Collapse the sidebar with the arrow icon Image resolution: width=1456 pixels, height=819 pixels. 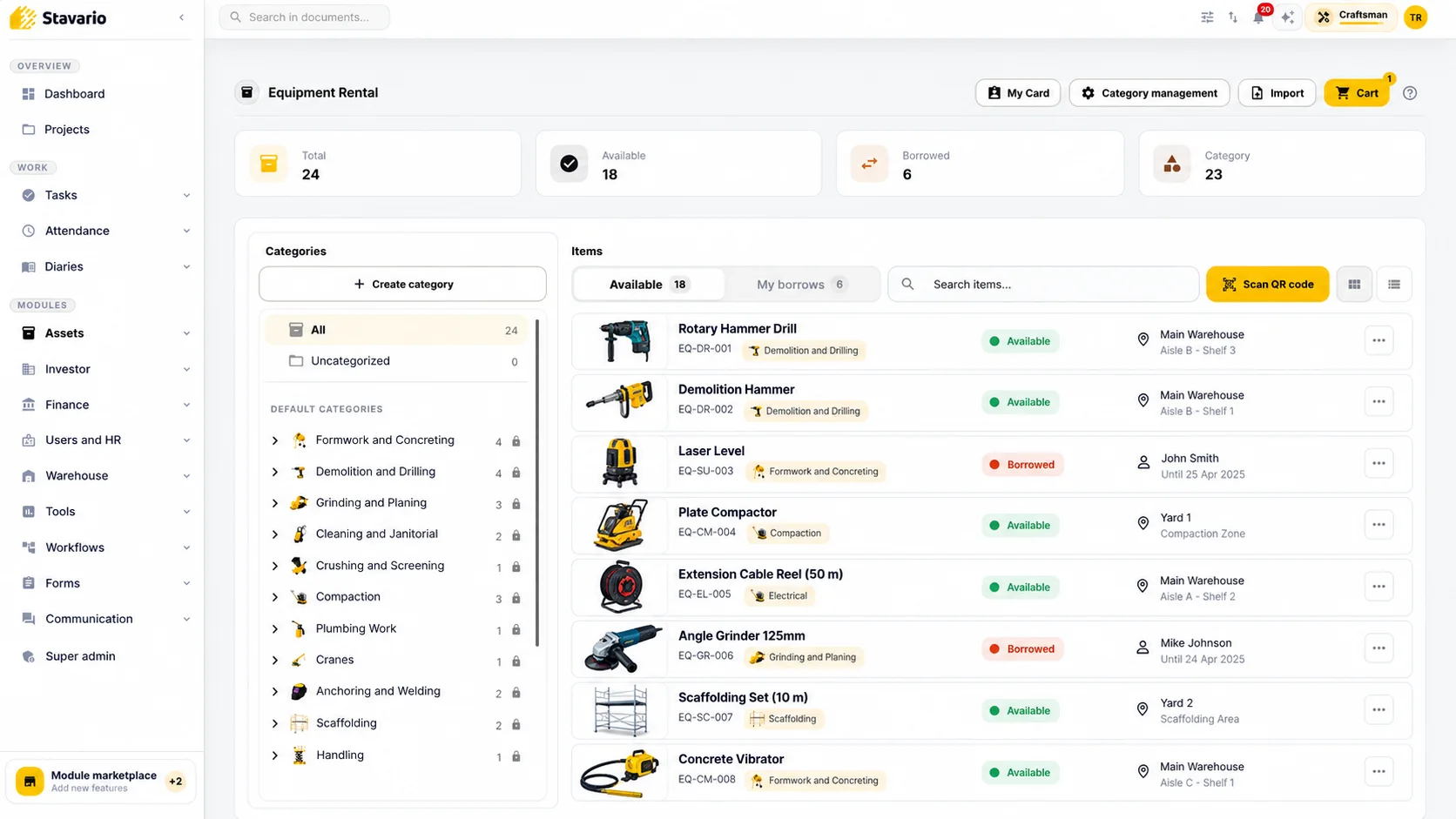pos(181,17)
